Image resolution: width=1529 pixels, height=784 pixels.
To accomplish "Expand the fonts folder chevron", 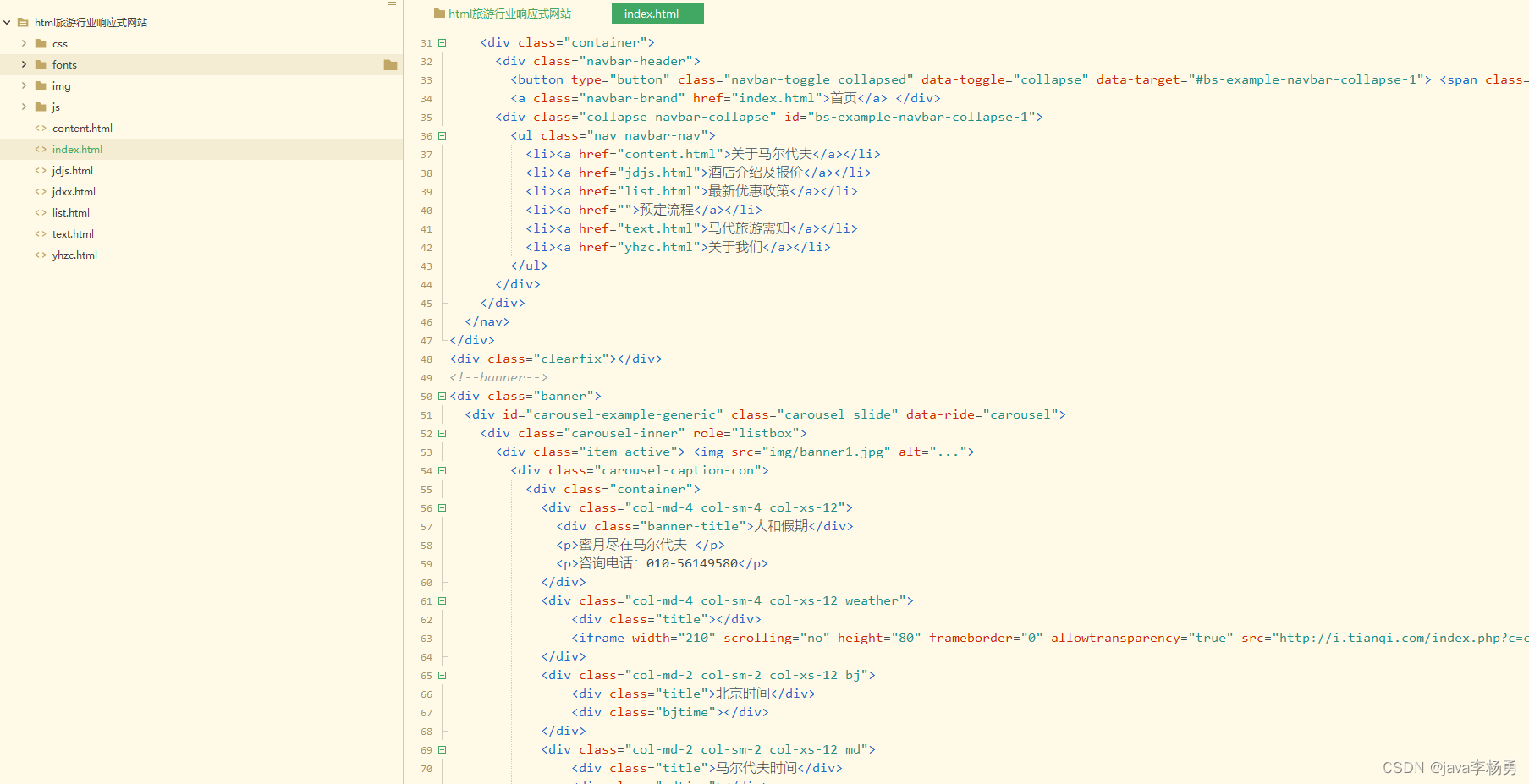I will tap(24, 64).
